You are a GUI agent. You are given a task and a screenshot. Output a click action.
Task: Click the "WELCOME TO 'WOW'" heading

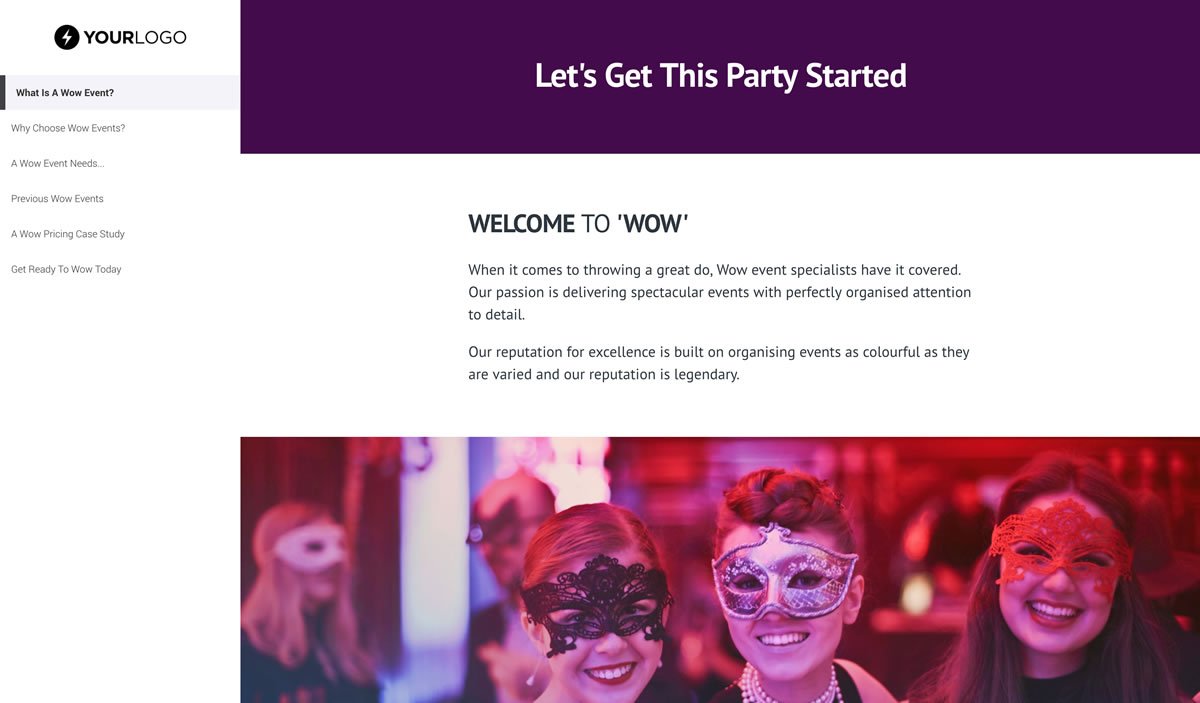click(x=578, y=224)
